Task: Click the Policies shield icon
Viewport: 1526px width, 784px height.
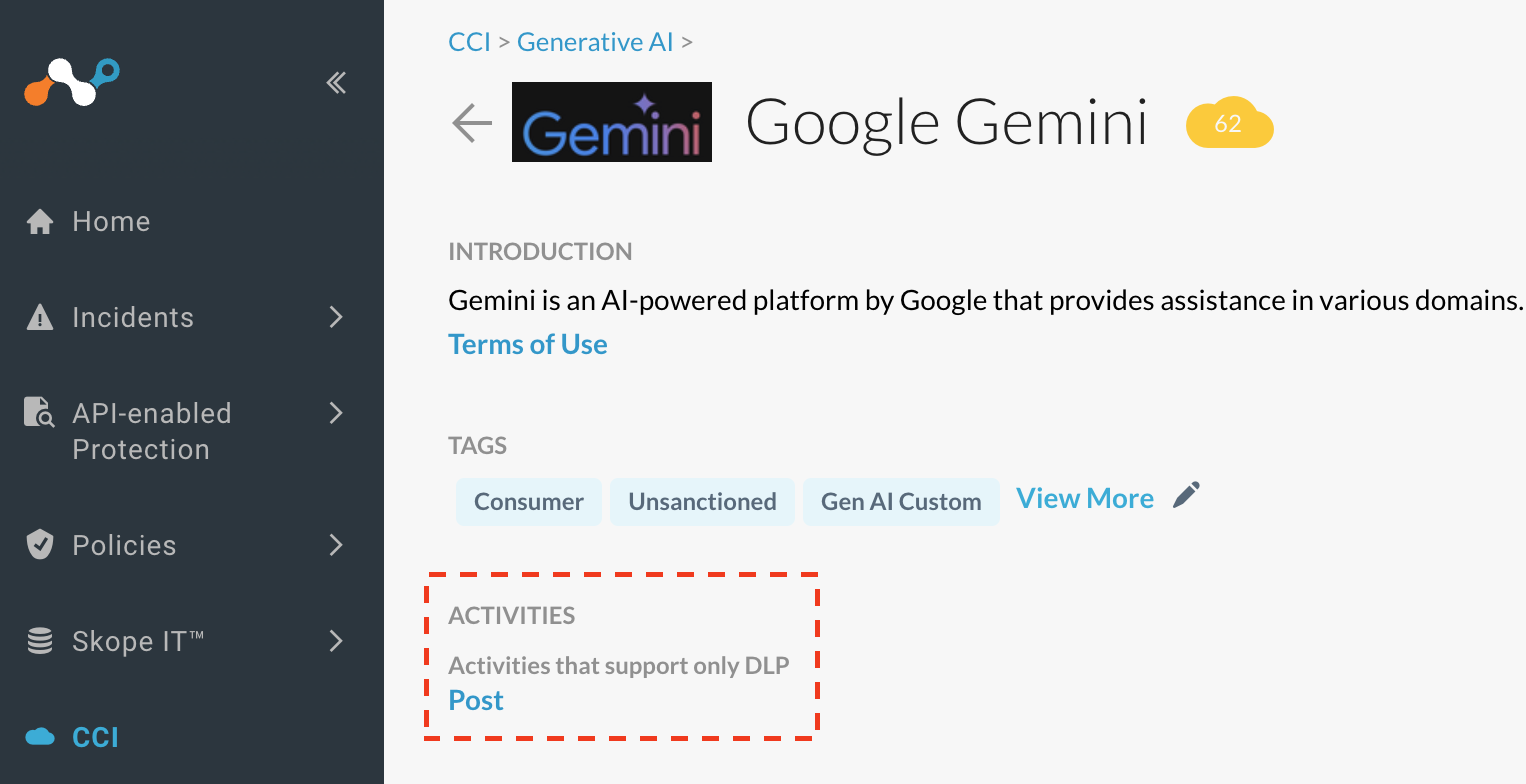Action: (x=40, y=545)
